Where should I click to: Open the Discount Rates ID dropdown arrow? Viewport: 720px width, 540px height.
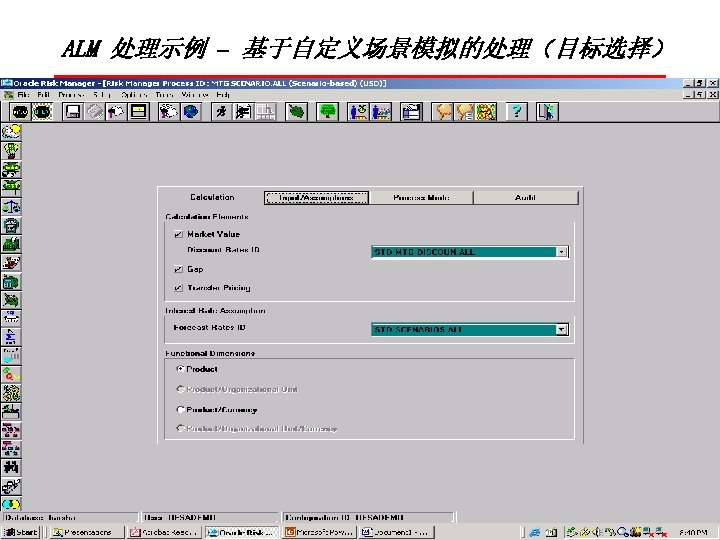(x=562, y=252)
